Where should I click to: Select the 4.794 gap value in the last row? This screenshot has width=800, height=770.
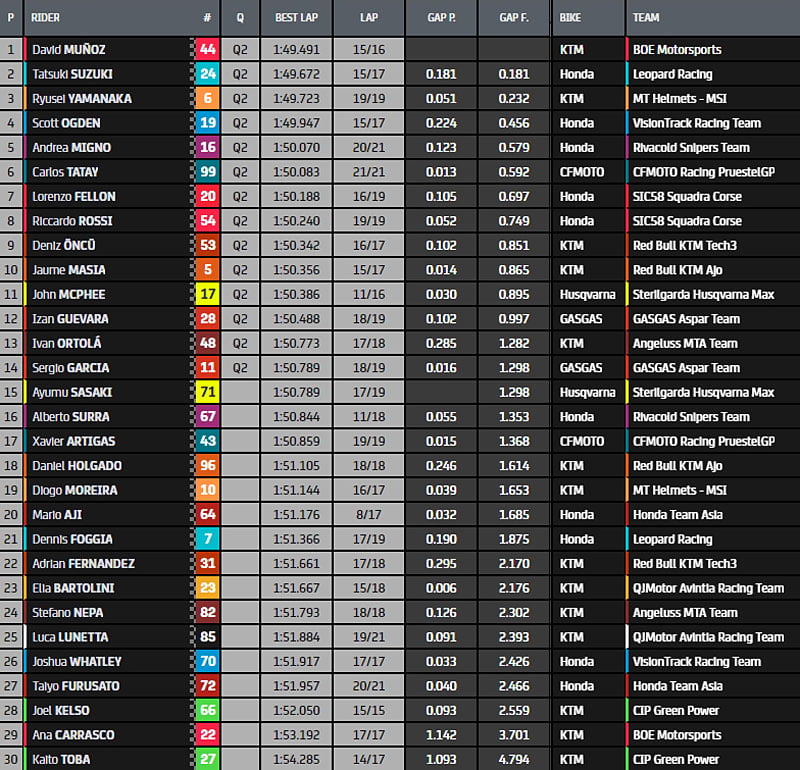tap(513, 759)
